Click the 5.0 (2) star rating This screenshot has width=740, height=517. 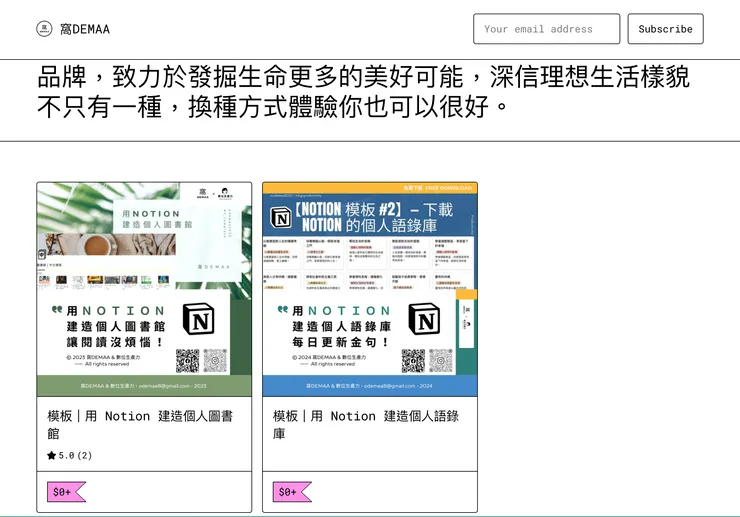point(69,455)
